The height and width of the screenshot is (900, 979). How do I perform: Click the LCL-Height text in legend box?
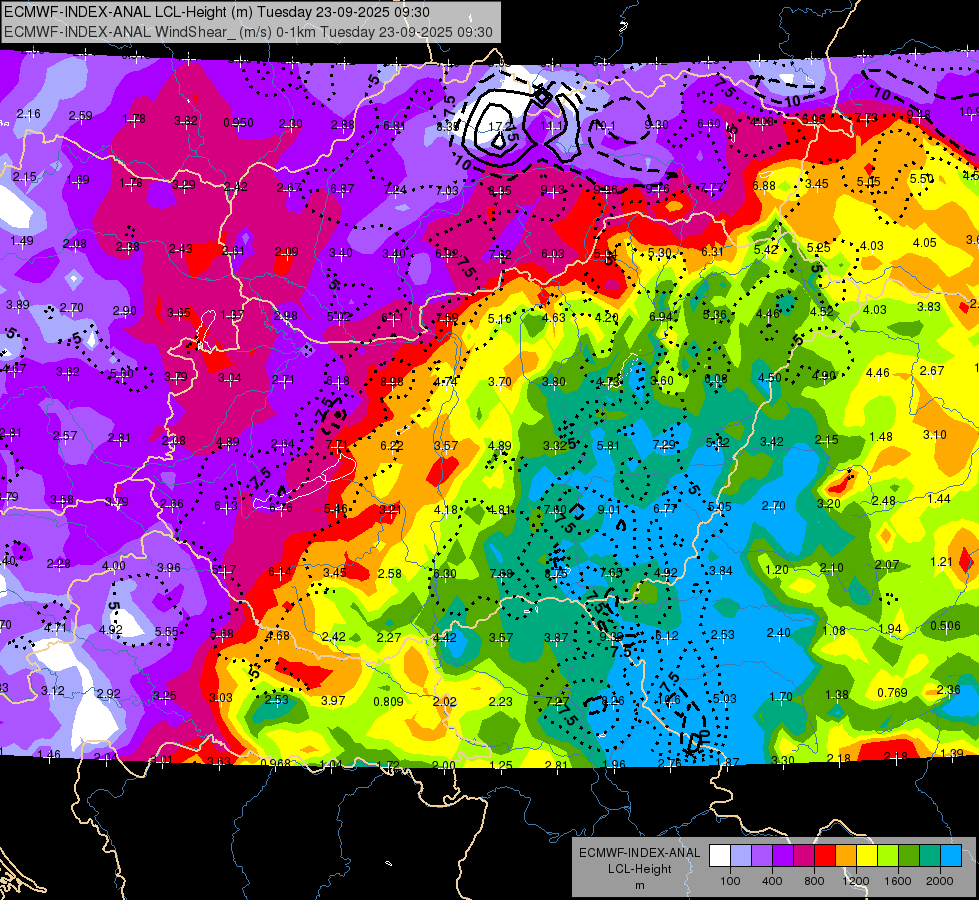click(x=639, y=869)
